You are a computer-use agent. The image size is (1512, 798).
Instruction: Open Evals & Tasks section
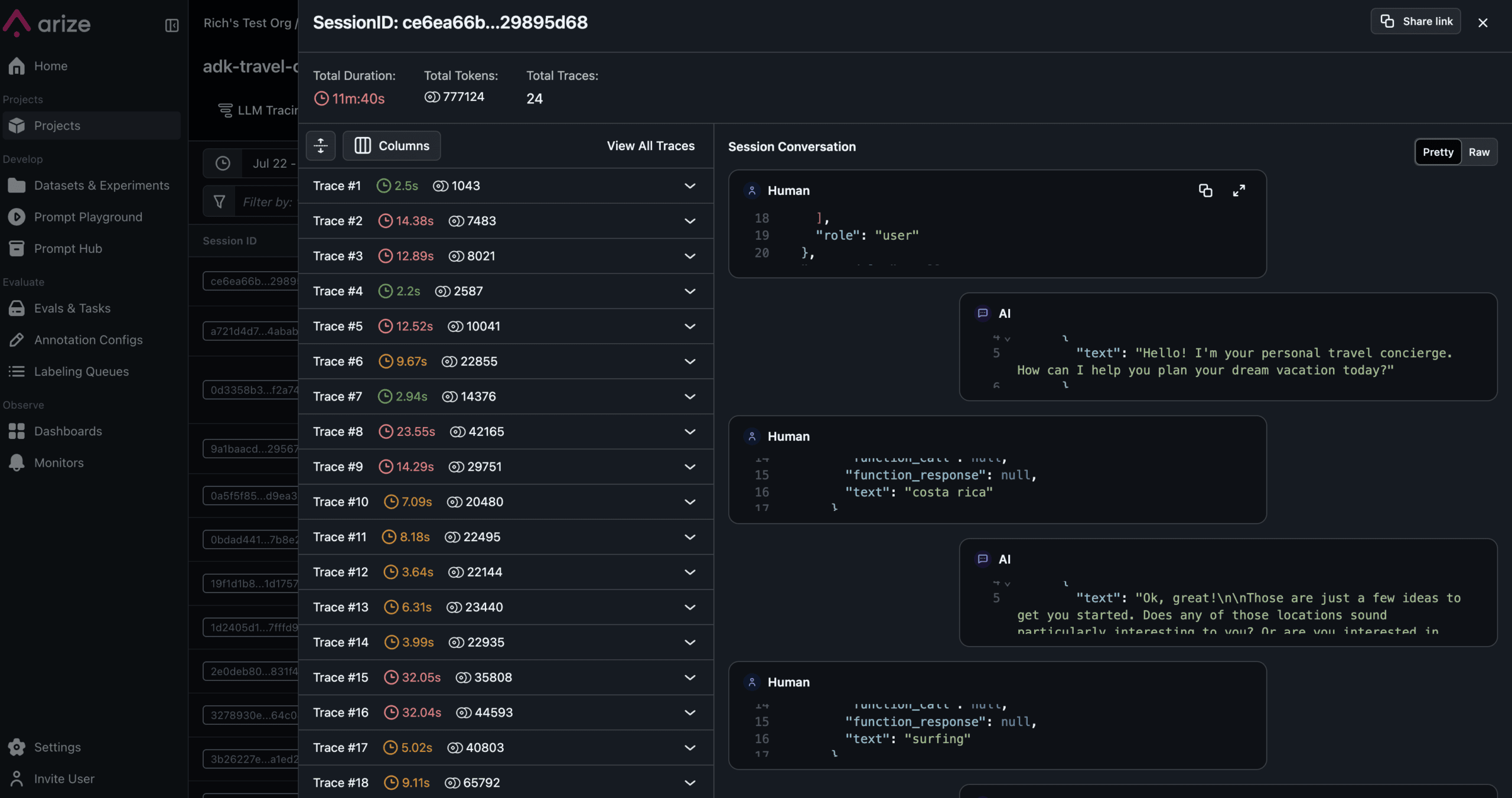pos(72,308)
